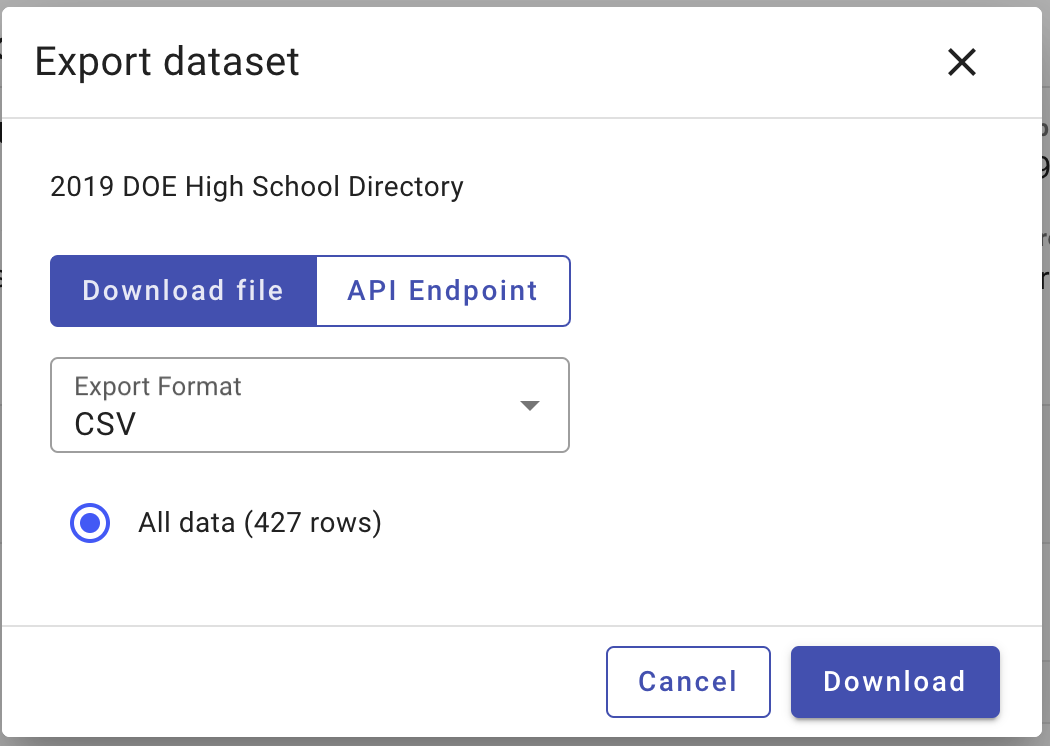
Task: Toggle the blue circle beside All data
Action: [90, 522]
